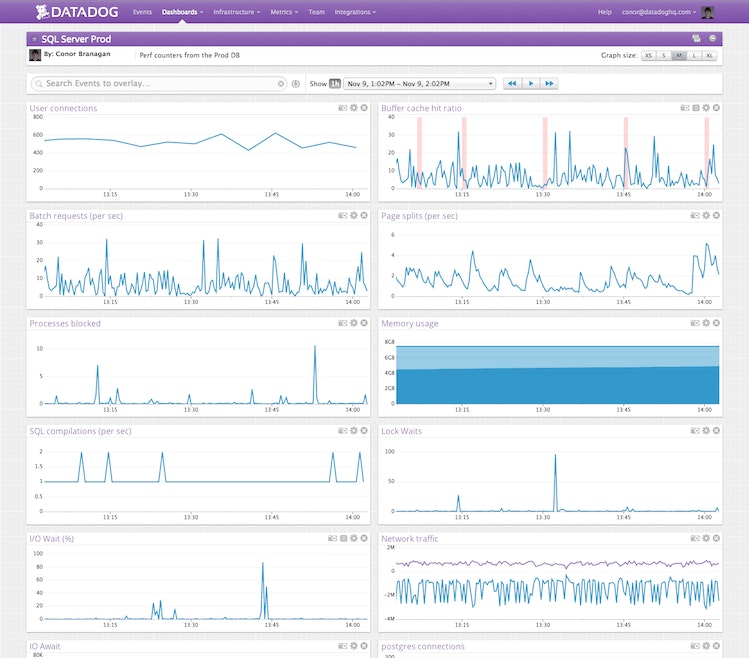Click the list icon on I/O Wait graph

343,539
